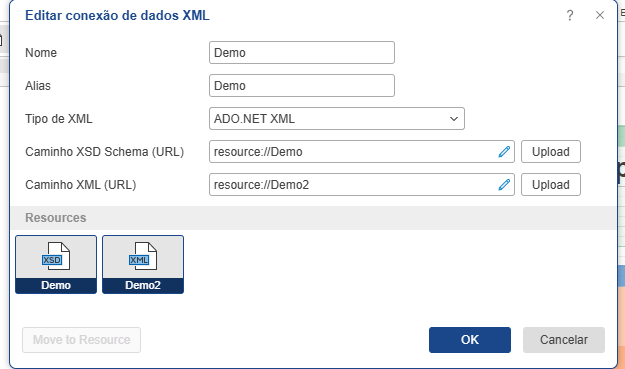Image resolution: width=625 pixels, height=369 pixels.
Task: Open help with the question mark icon
Action: [x=570, y=16]
